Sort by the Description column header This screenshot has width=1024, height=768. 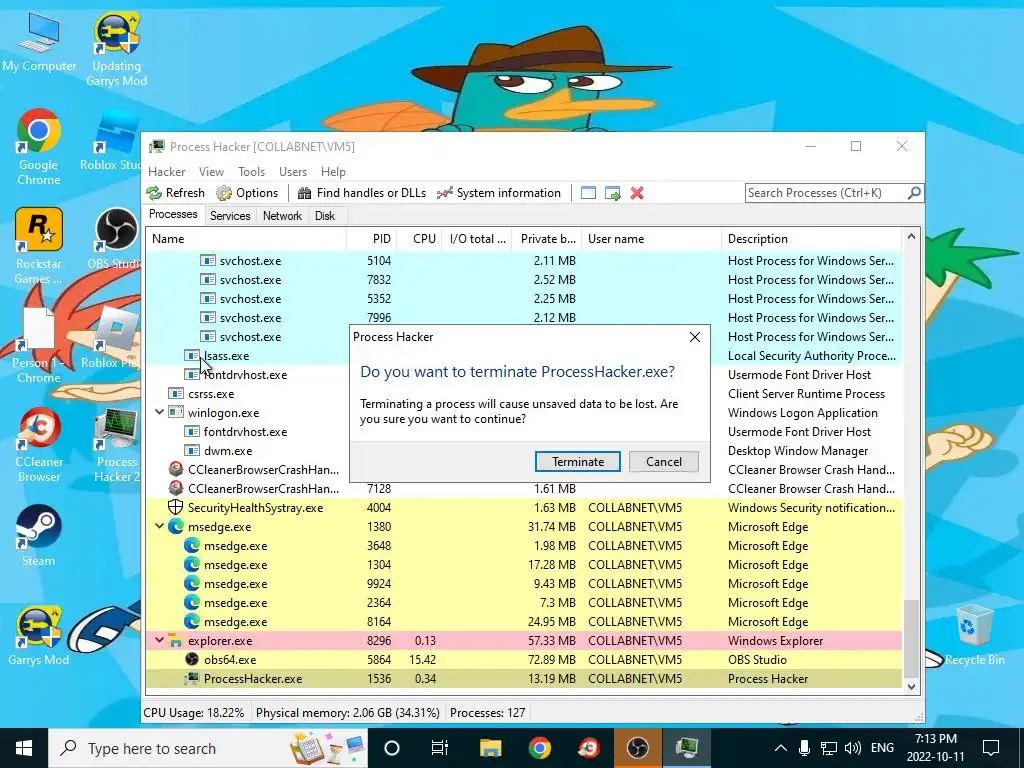coord(811,239)
